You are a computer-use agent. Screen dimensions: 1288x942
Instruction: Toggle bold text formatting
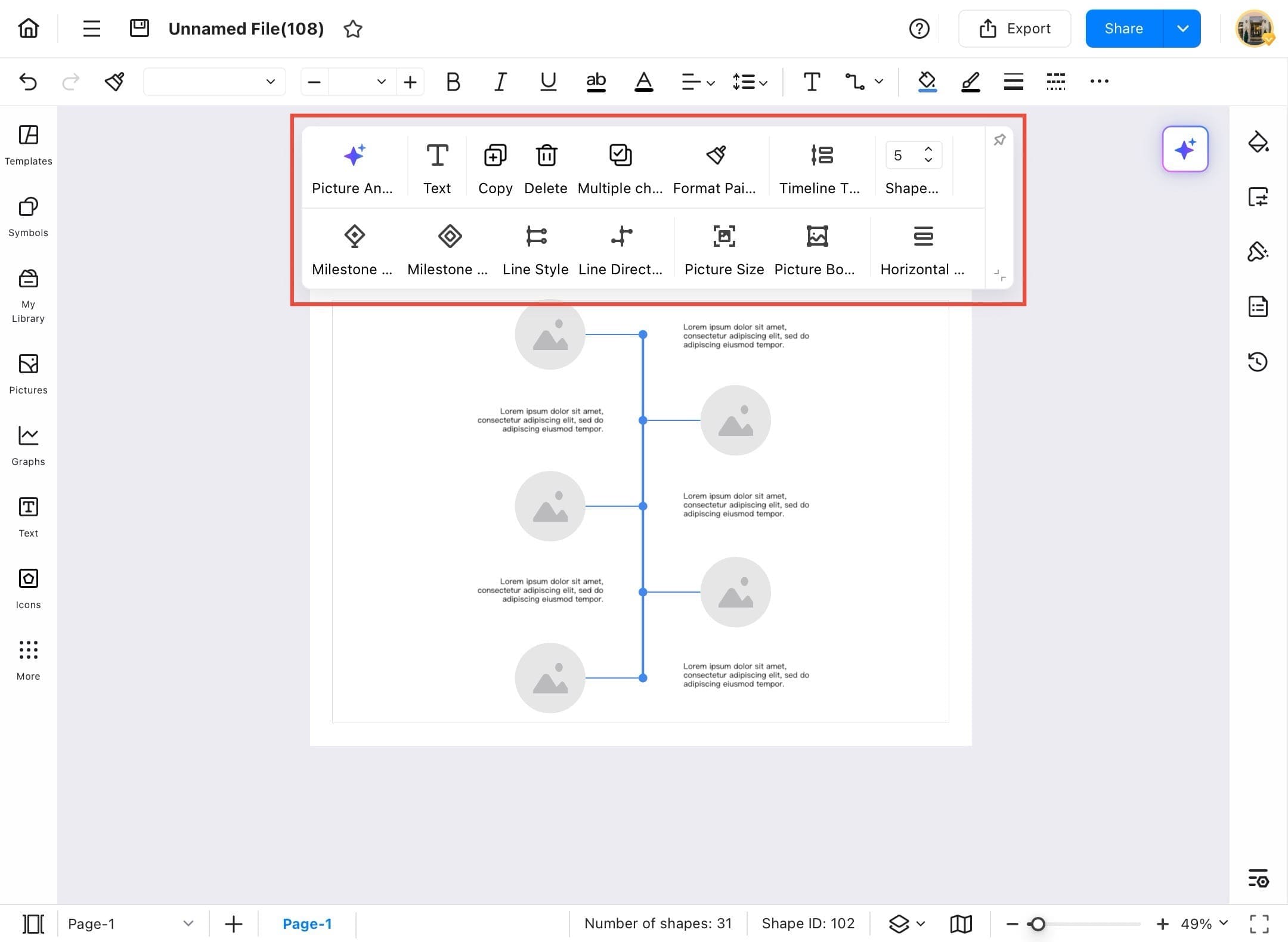tap(453, 82)
